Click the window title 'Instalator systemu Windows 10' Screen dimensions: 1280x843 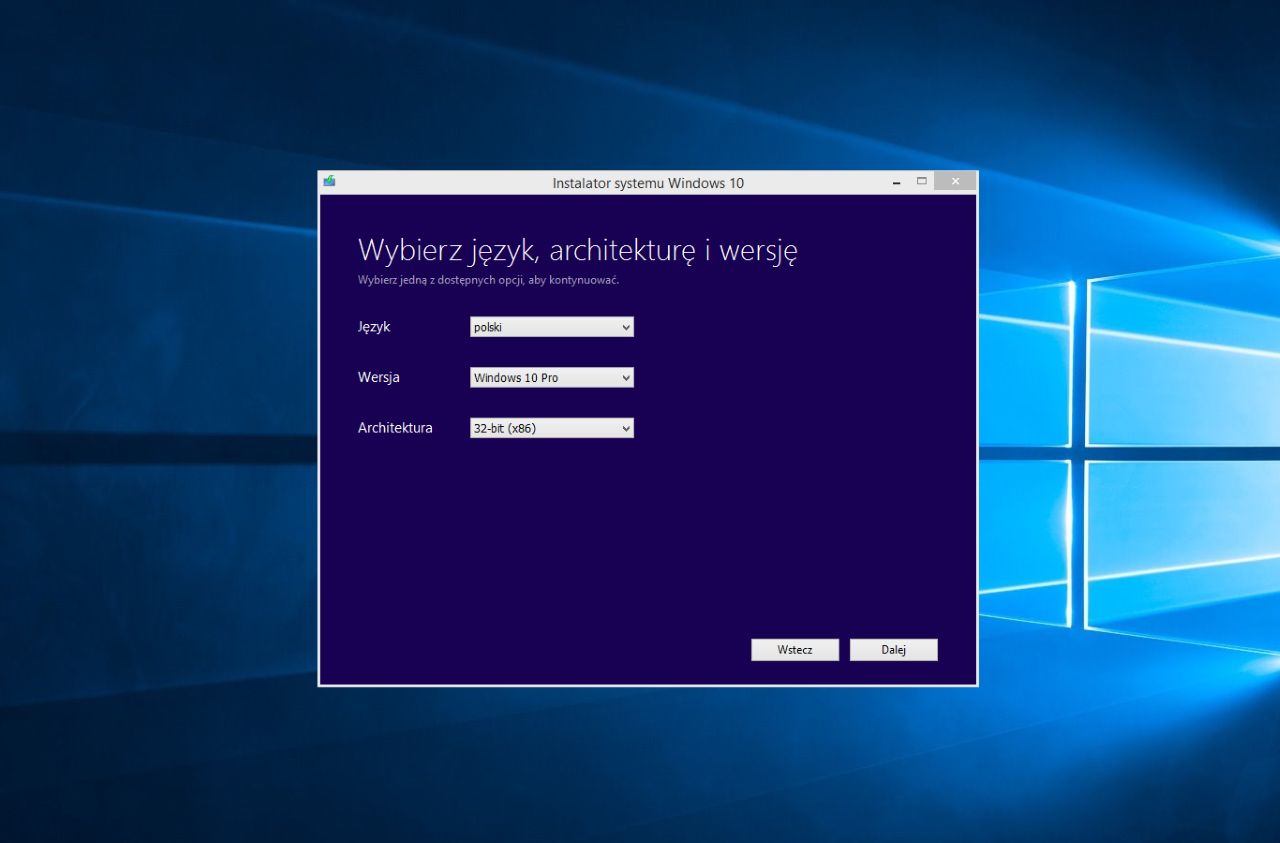pos(648,183)
